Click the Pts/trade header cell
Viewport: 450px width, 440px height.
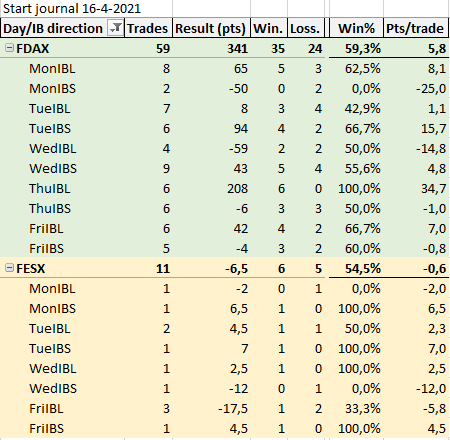click(415, 28)
